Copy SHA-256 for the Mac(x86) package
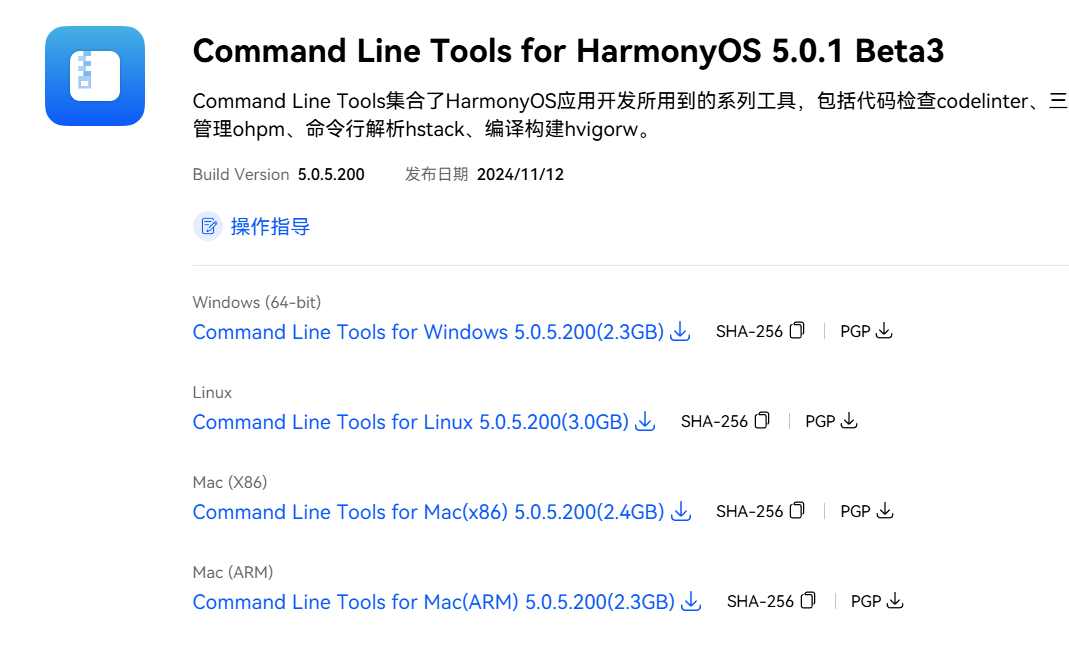The height and width of the screenshot is (648, 1069). (x=797, y=511)
